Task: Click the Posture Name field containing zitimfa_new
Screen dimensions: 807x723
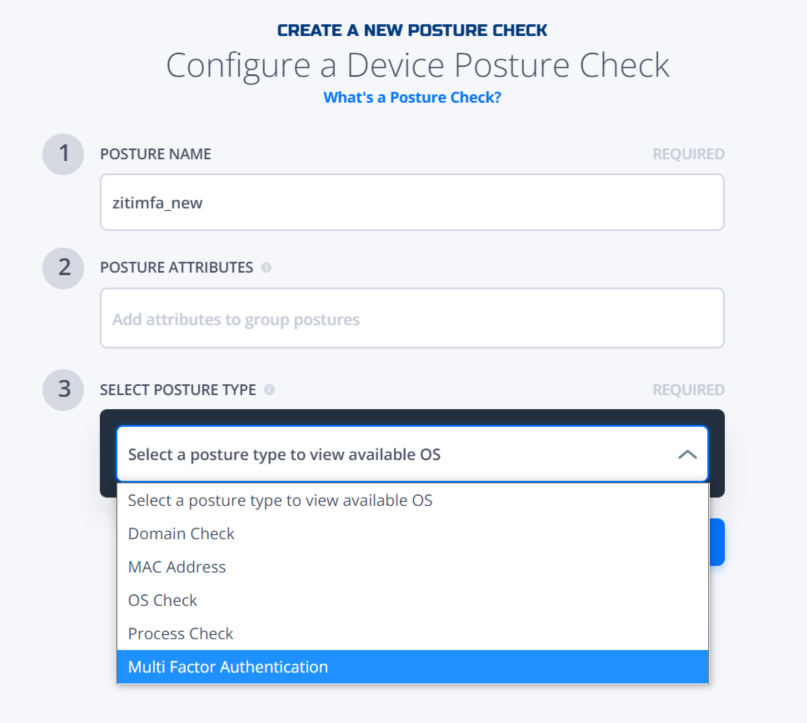Action: click(412, 202)
